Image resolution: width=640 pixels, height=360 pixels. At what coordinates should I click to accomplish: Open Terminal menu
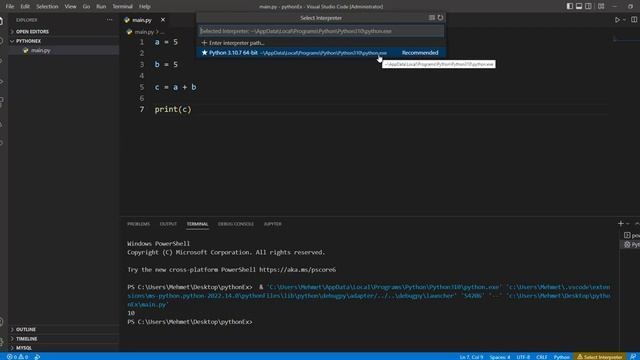coord(122,7)
